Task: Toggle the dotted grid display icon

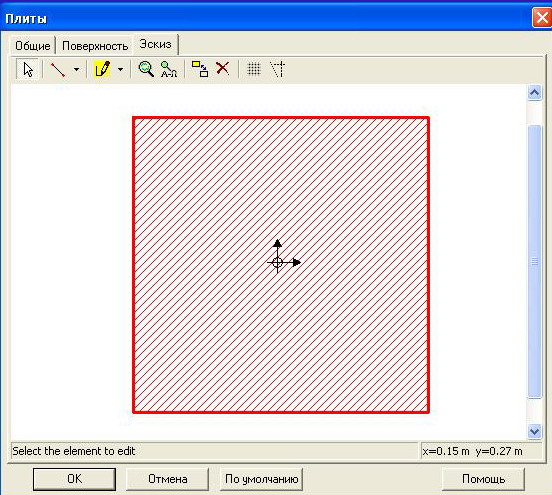Action: (x=254, y=69)
